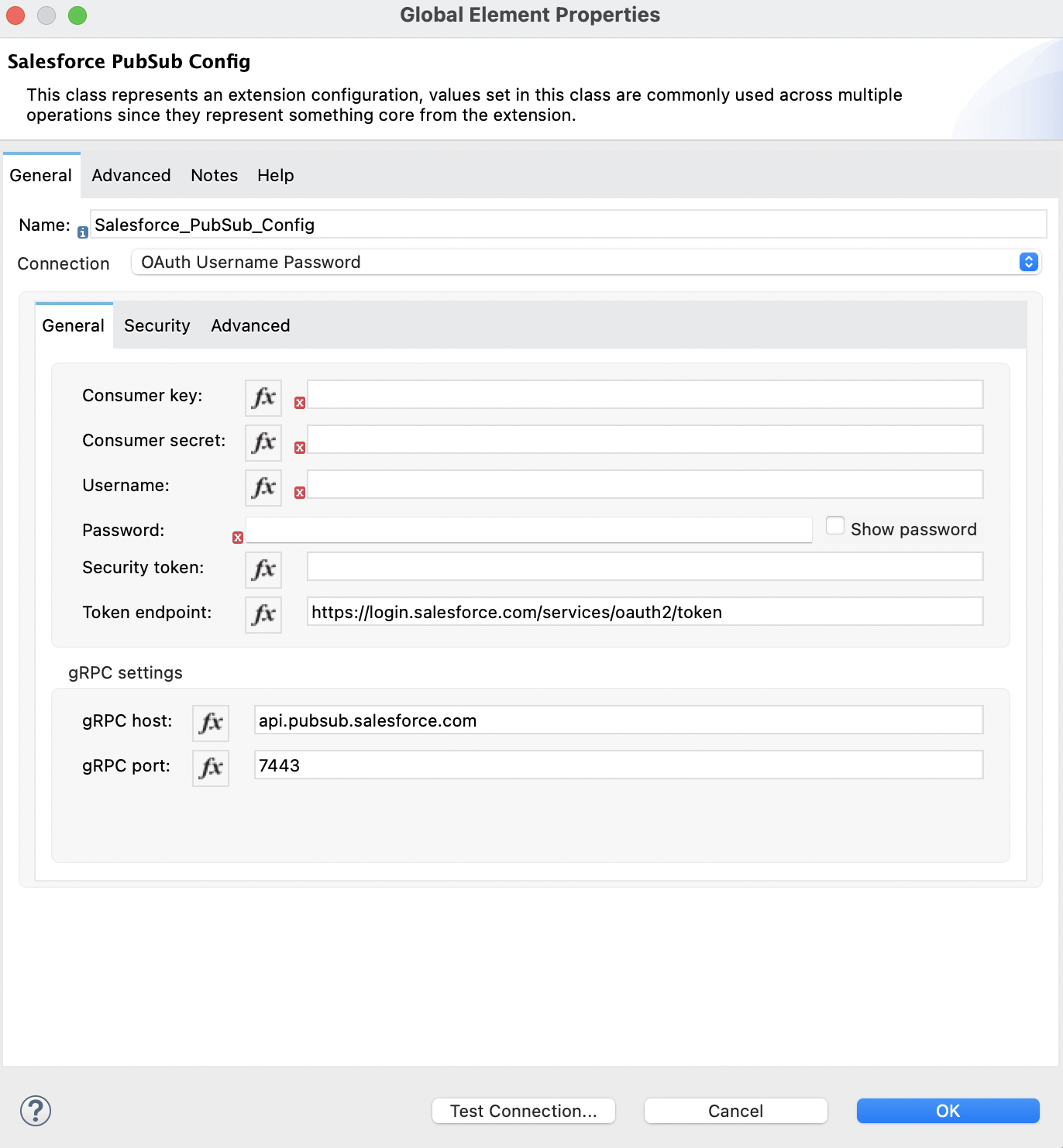Click the fx icon for Consumer key

click(x=263, y=397)
